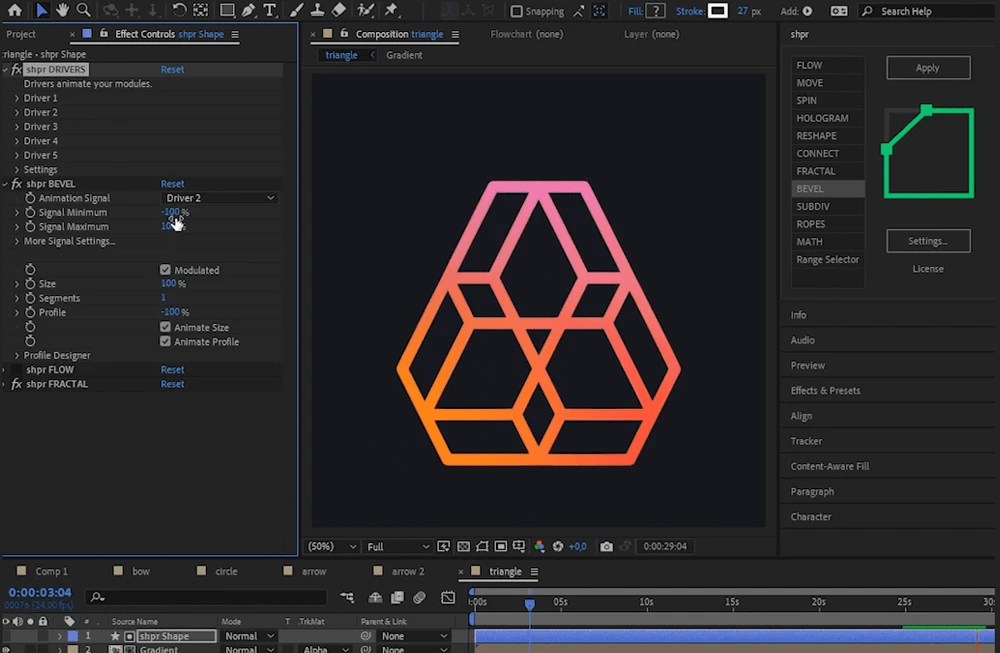Select the Rotation tool
This screenshot has height=653, width=1000.
click(179, 11)
